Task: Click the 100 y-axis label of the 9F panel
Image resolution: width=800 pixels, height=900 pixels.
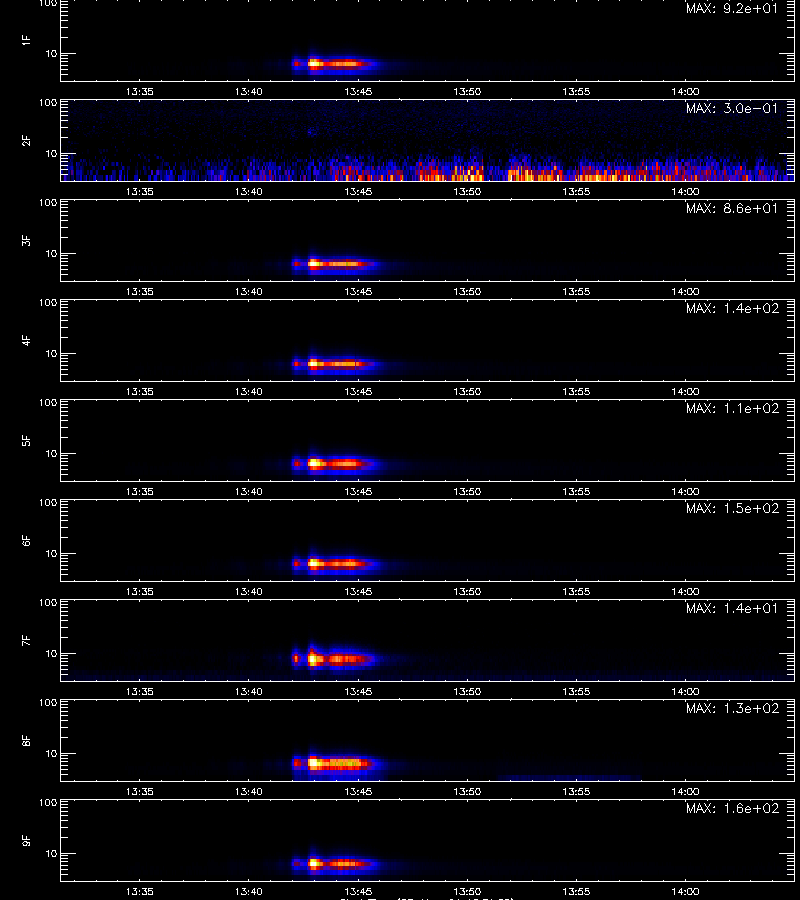Action: coord(48,802)
